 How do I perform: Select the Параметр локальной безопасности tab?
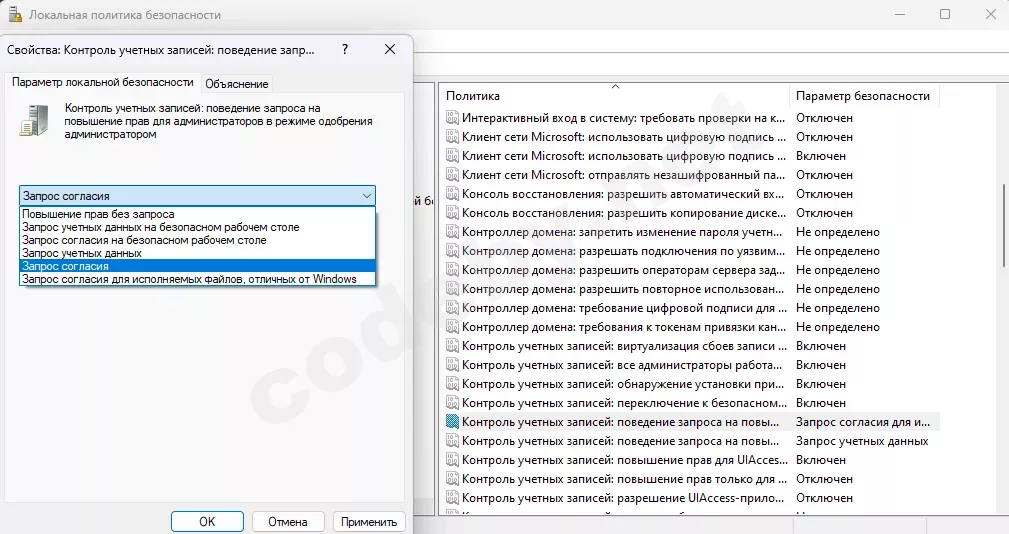102,82
